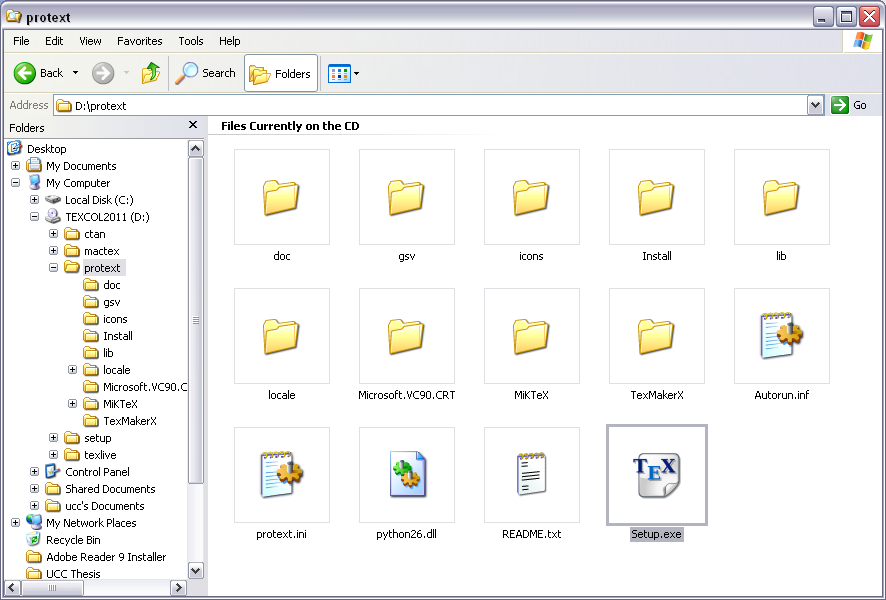Viewport: 886px width, 600px height.
Task: Select the gsv folder in file pane
Action: coord(407,197)
